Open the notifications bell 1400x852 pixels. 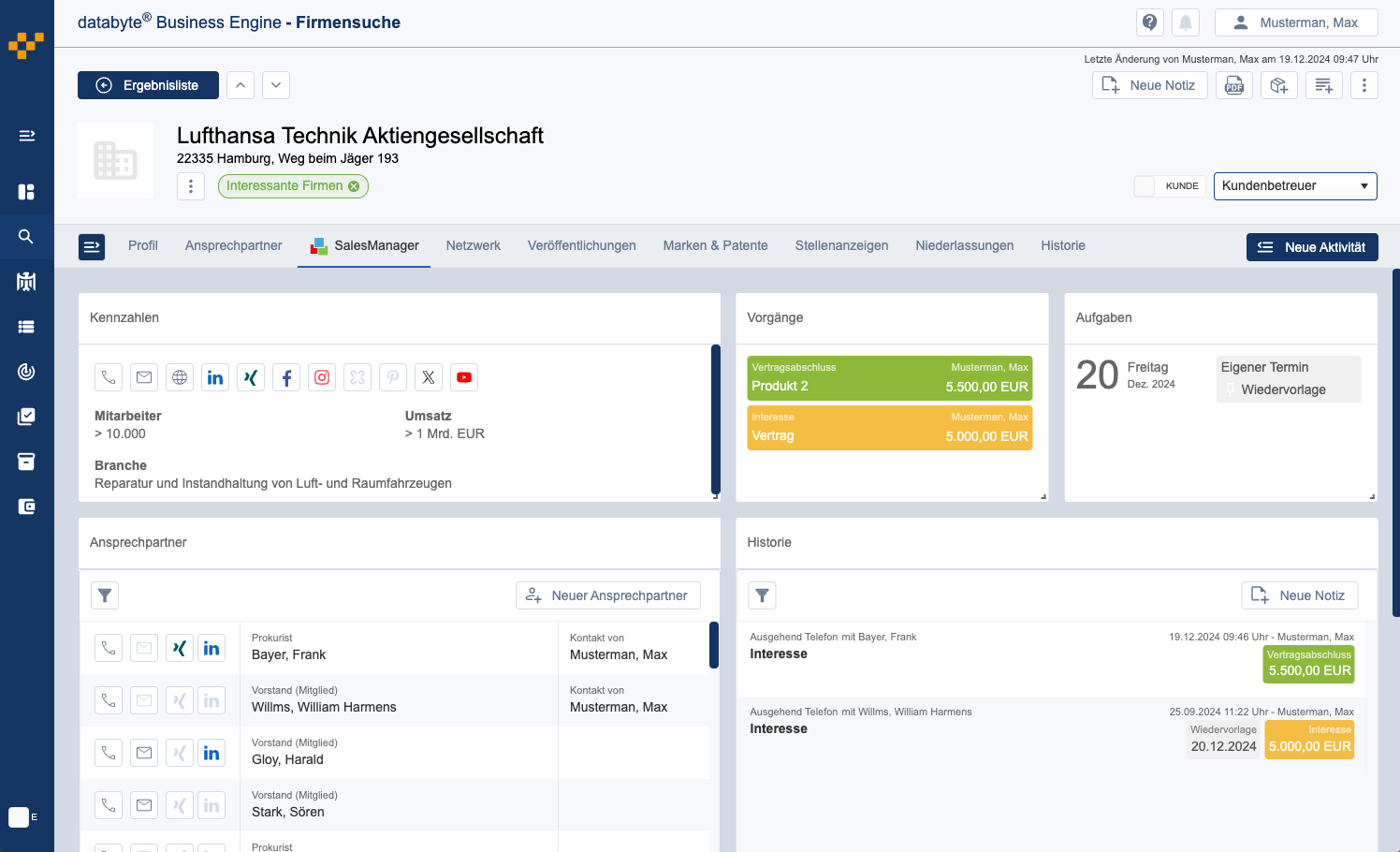(x=1186, y=22)
